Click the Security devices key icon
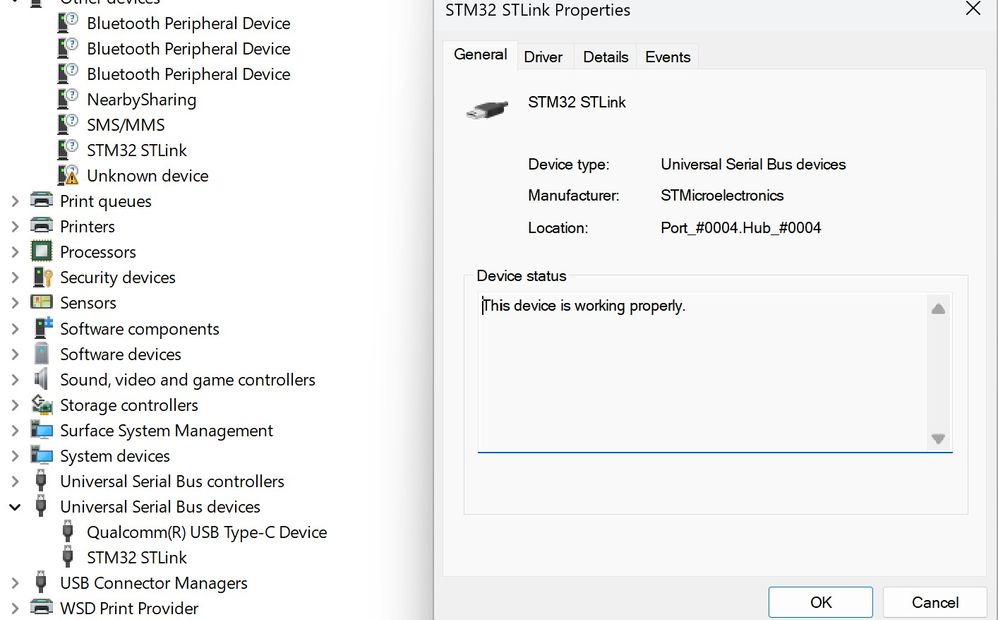Viewport: 998px width, 620px height. pos(42,277)
